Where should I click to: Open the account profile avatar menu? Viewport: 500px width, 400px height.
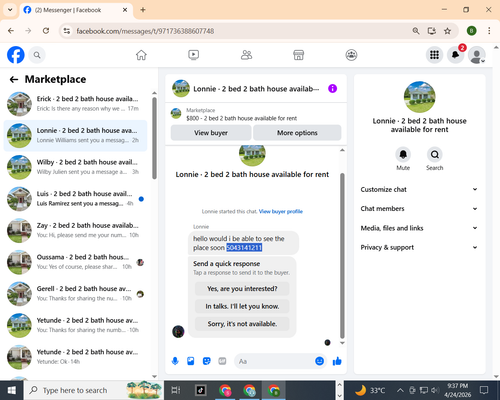coord(477,55)
